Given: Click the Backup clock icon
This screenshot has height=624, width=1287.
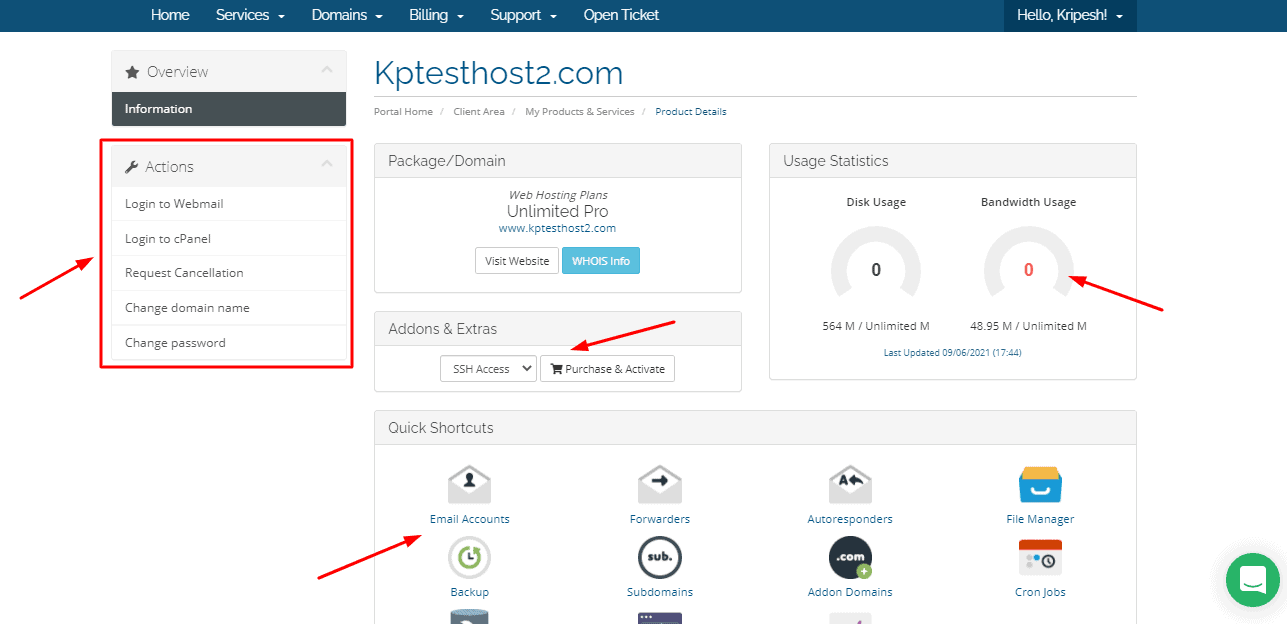Looking at the screenshot, I should [x=469, y=558].
